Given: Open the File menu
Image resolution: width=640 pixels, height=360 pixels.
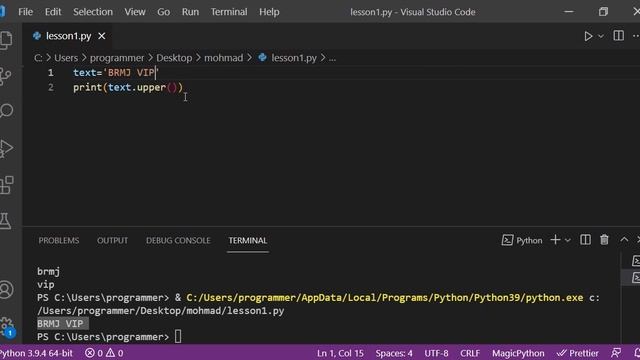Looking at the screenshot, I should point(25,12).
